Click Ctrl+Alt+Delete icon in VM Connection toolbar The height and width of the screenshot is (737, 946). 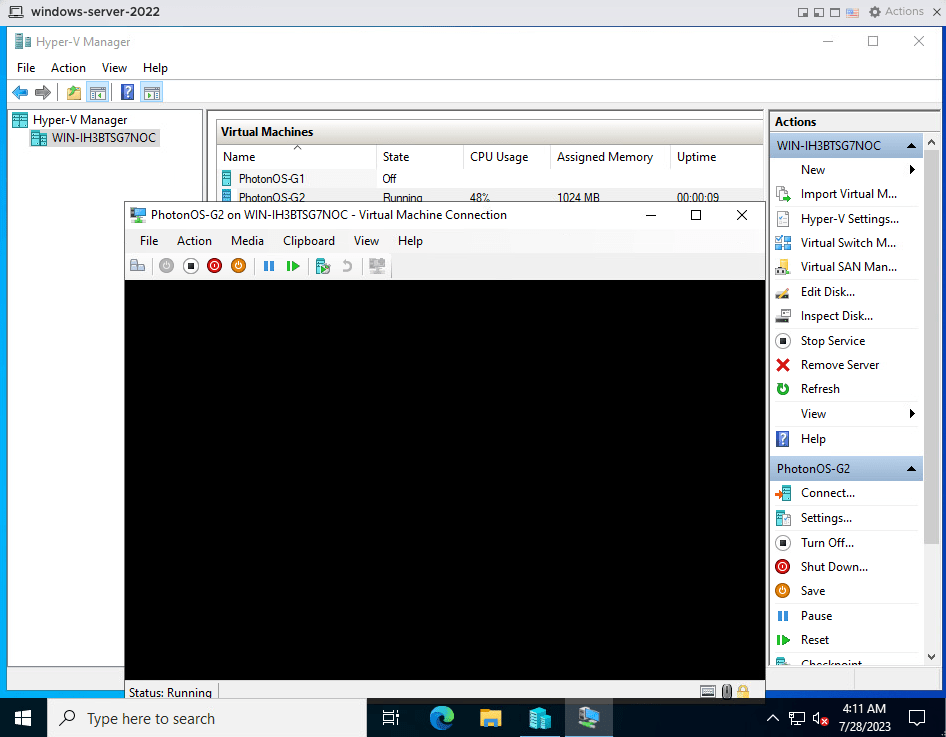click(138, 265)
